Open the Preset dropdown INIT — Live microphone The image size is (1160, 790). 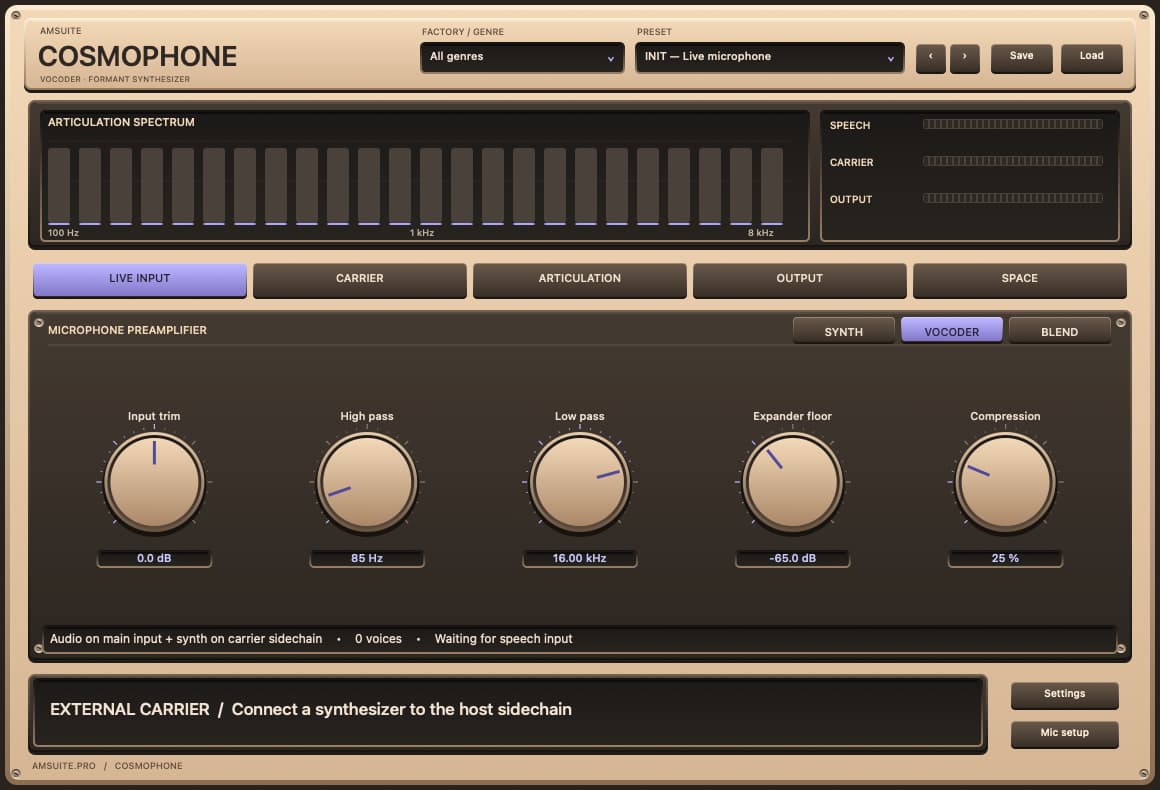(x=769, y=57)
